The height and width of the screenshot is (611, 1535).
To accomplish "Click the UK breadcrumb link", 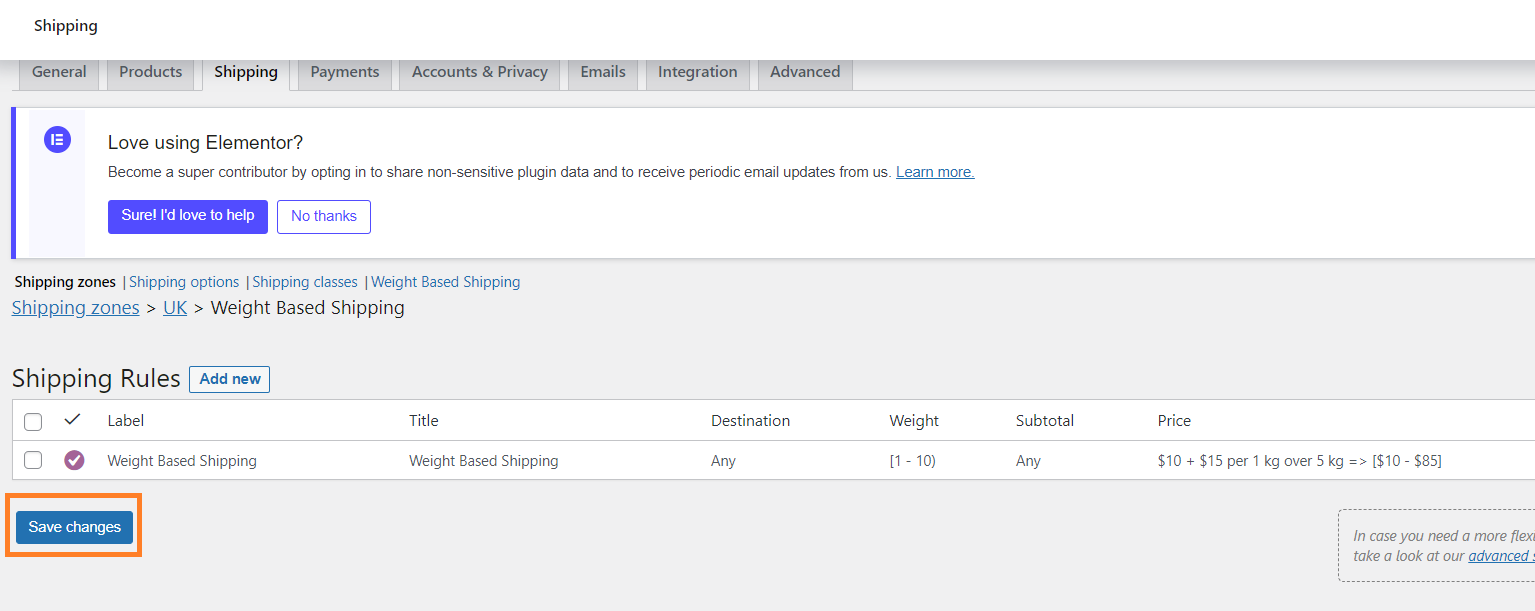I will [175, 308].
